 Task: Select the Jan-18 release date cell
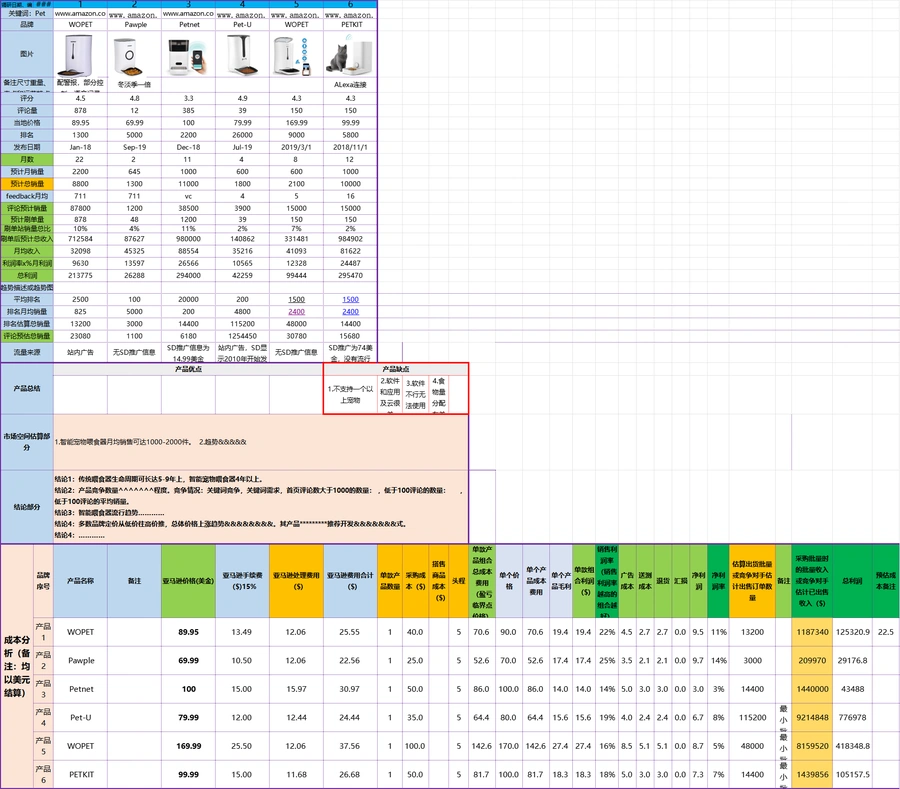click(x=80, y=147)
